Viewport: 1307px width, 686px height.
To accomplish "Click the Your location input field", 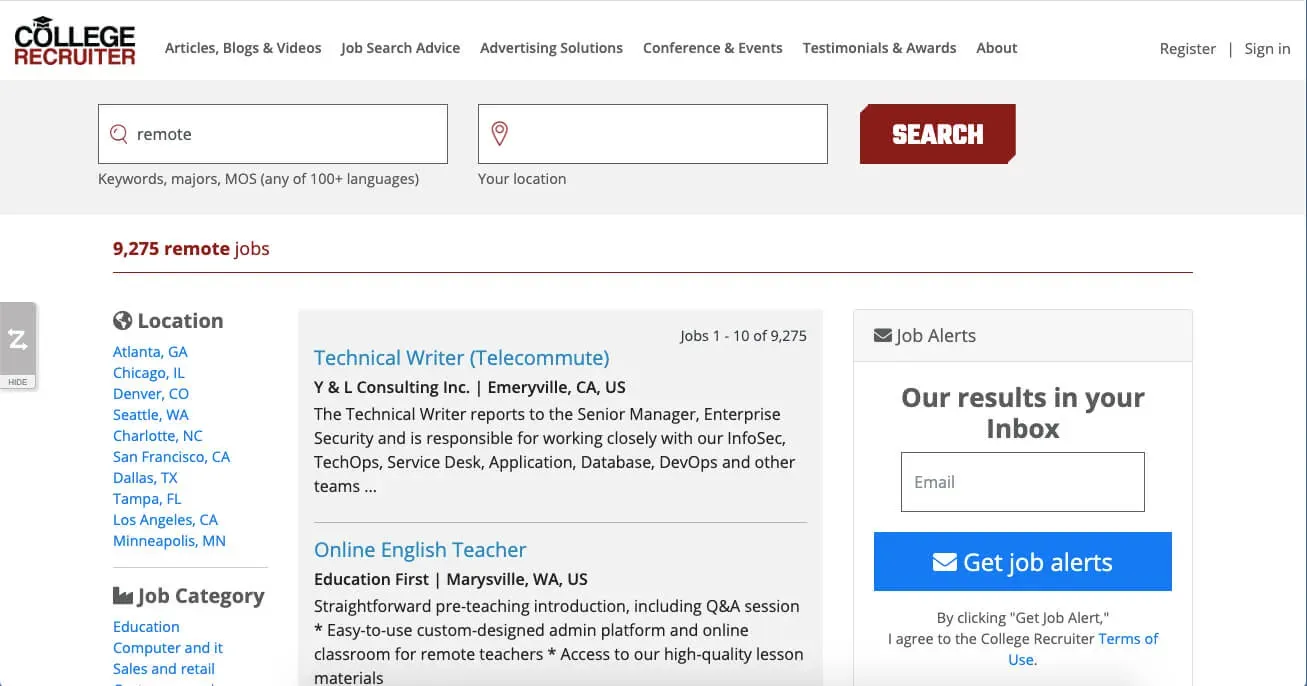I will [x=665, y=134].
